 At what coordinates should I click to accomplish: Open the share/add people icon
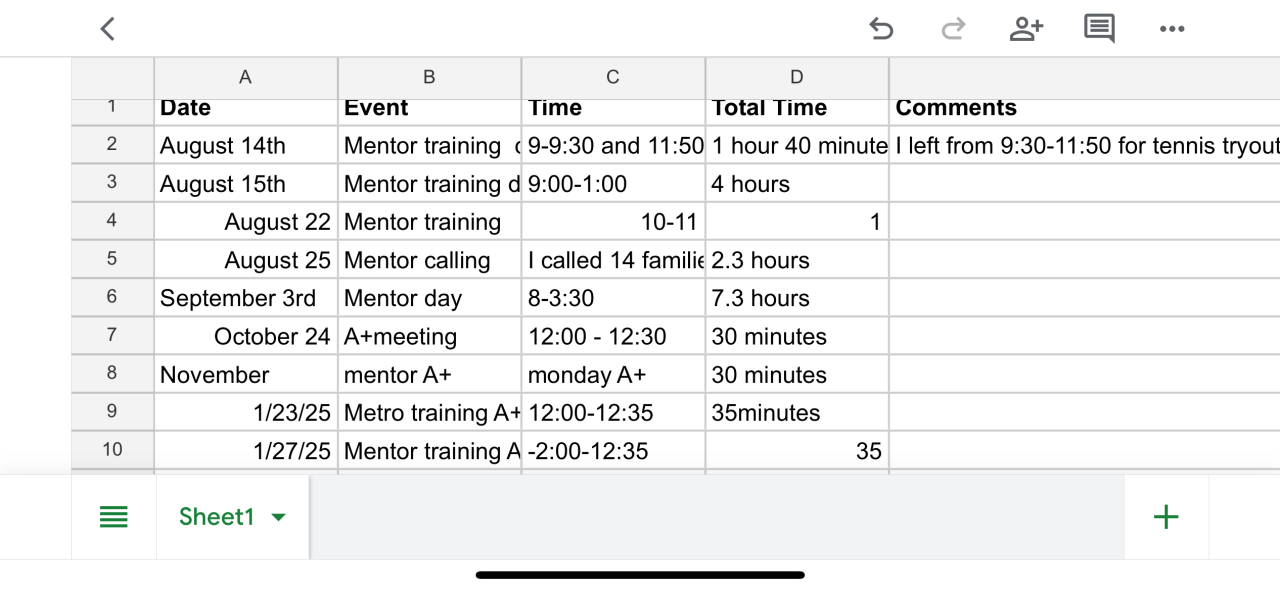coord(1026,29)
